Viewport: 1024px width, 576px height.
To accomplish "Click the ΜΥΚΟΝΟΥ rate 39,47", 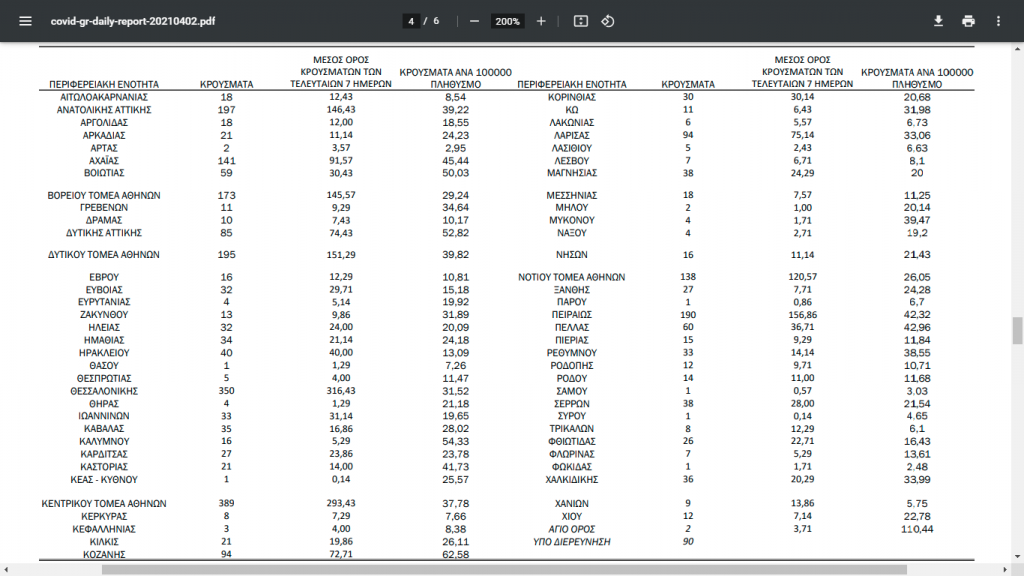I will coord(917,220).
